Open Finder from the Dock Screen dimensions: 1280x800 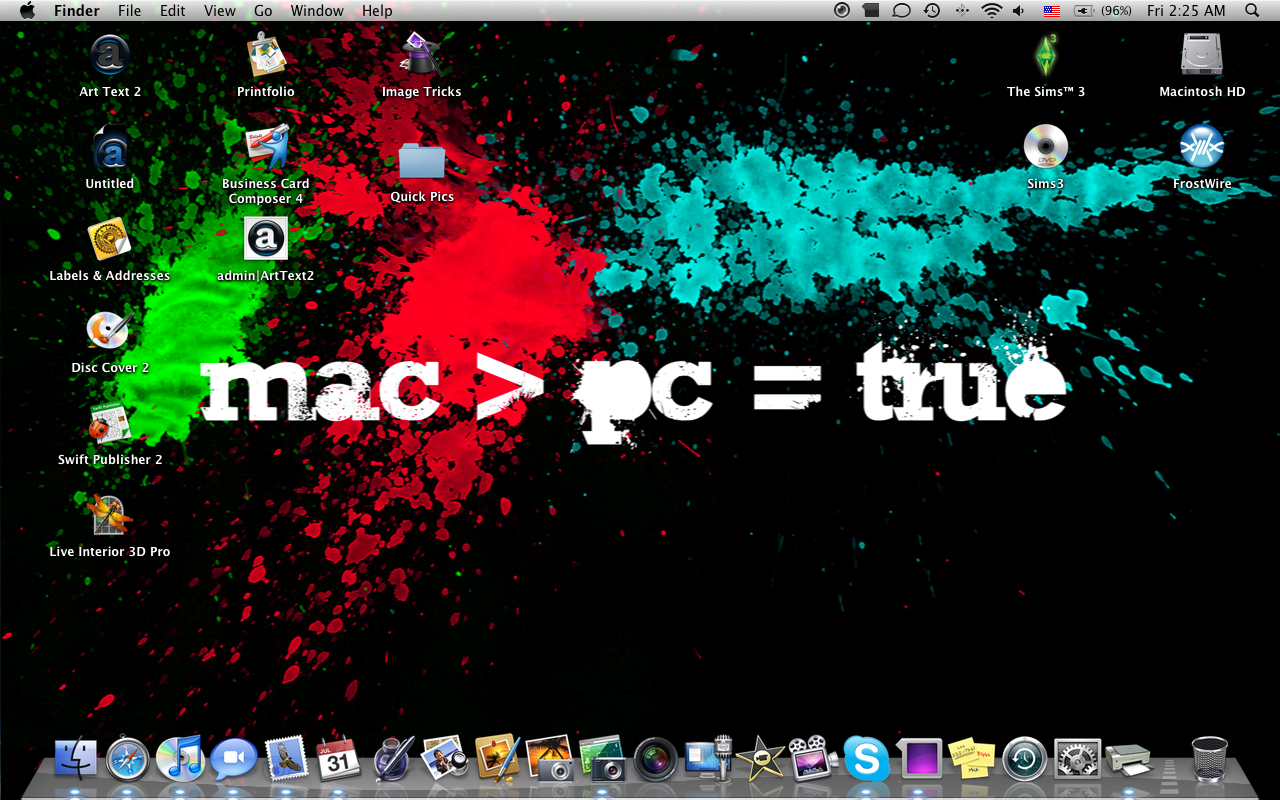tap(76, 758)
